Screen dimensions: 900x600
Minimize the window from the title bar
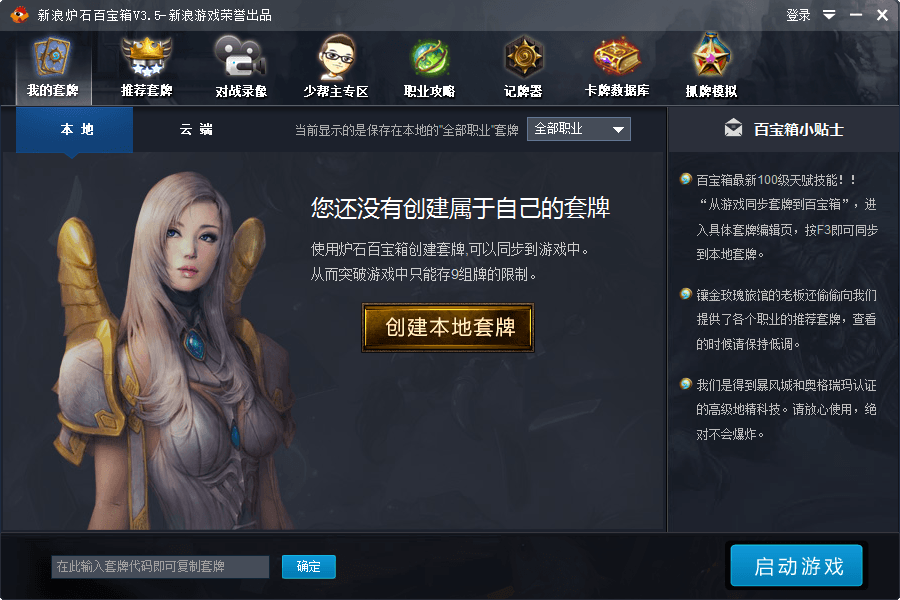coord(856,15)
